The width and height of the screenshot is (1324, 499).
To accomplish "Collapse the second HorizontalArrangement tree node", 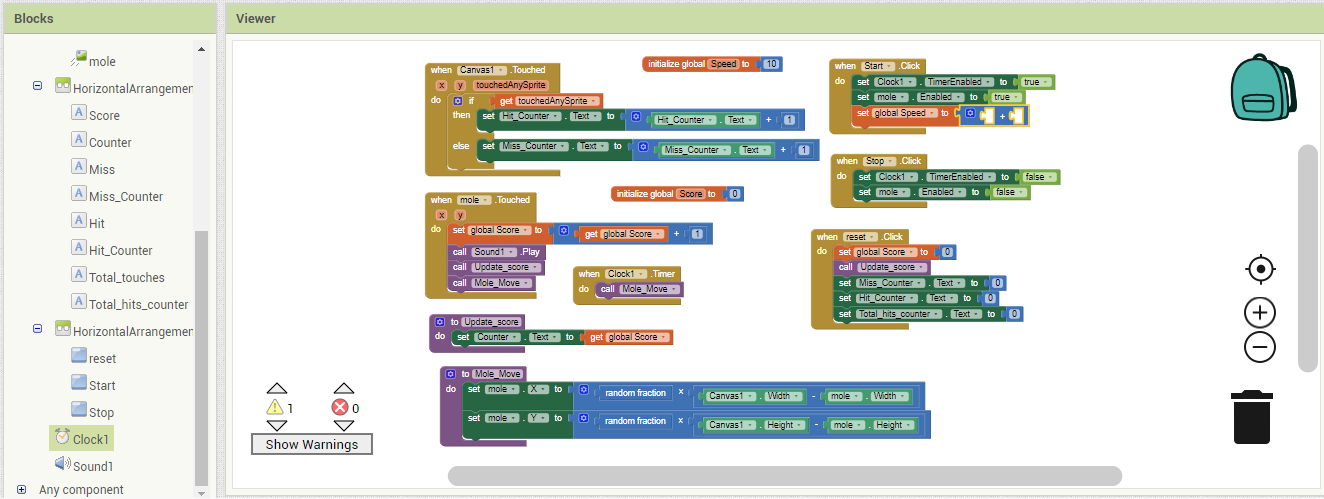I will [37, 329].
